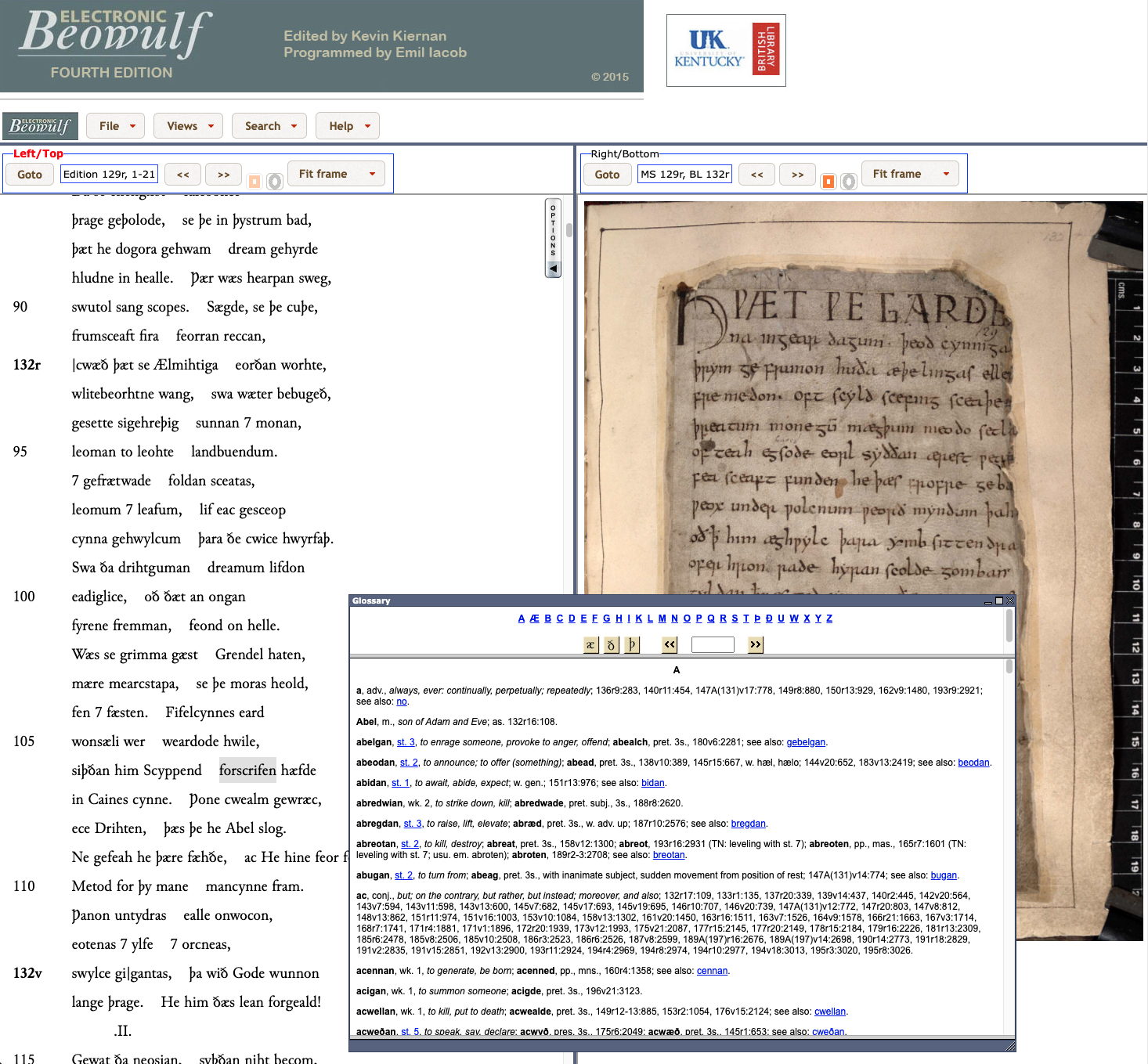Toggle the orange frame marker in Right/Bottom panel
This screenshot has height=1064, width=1148.
pos(828,181)
